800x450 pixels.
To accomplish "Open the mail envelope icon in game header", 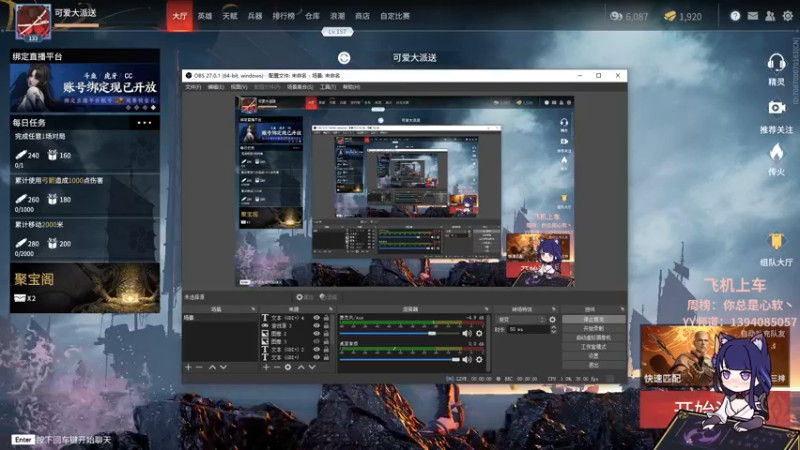I will pyautogui.click(x=753, y=16).
